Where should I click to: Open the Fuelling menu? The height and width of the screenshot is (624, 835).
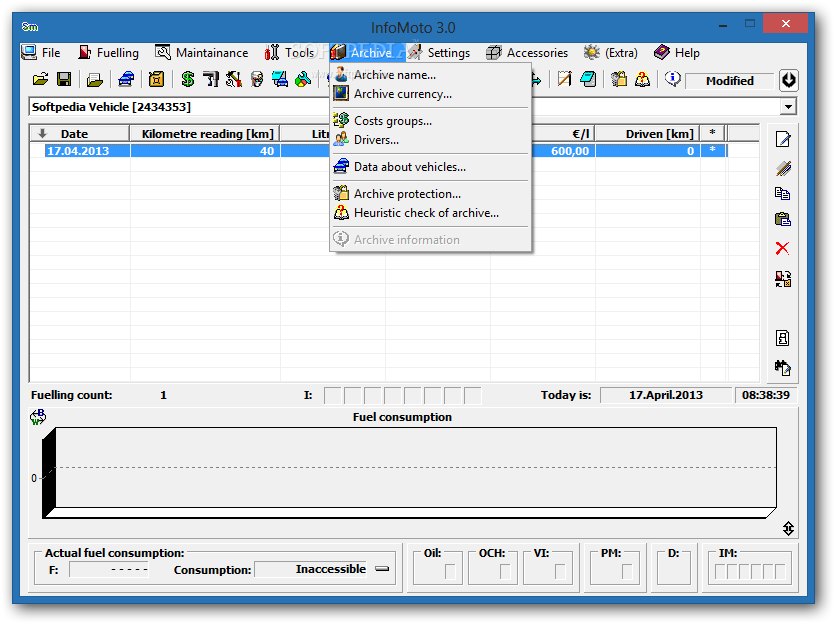[x=109, y=53]
